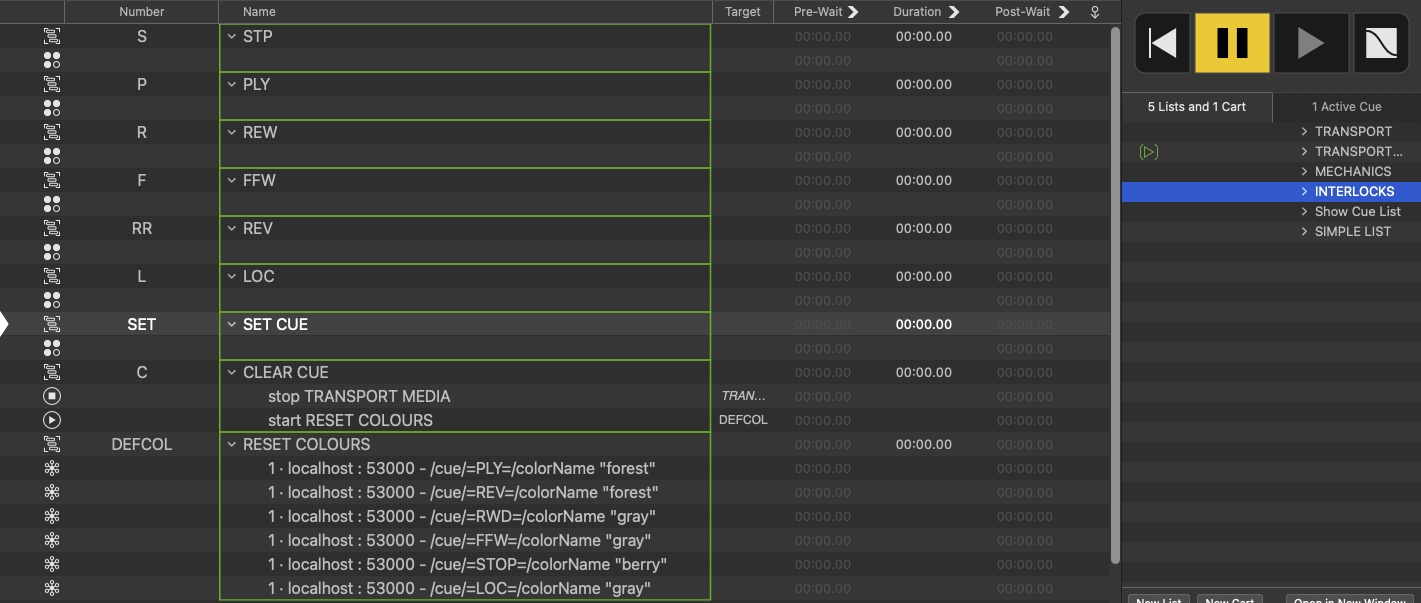This screenshot has height=603, width=1421.
Task: Click the network cue icon for PLY colorName
Action: tap(52, 468)
